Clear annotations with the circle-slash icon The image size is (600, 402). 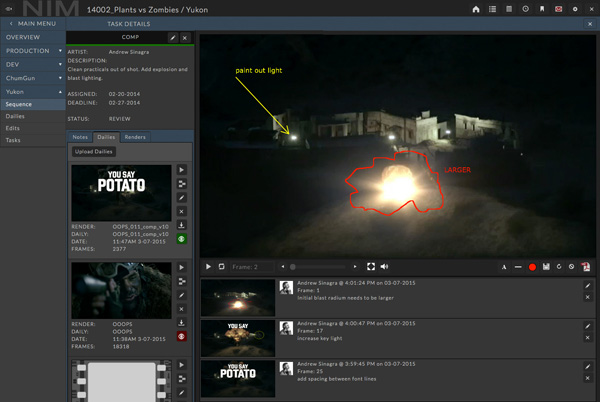pos(571,267)
